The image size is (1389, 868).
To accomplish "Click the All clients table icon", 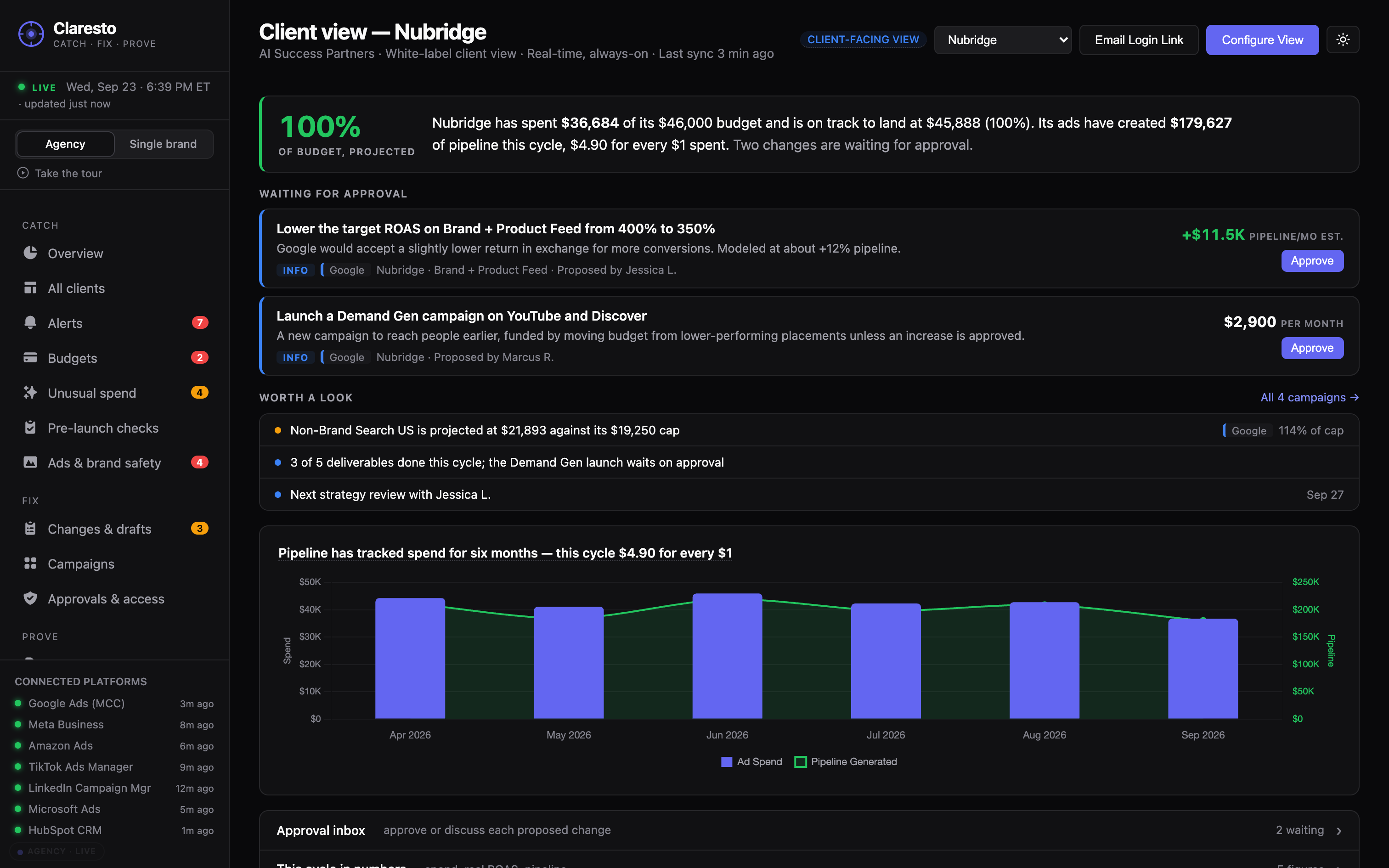I will tap(30, 288).
